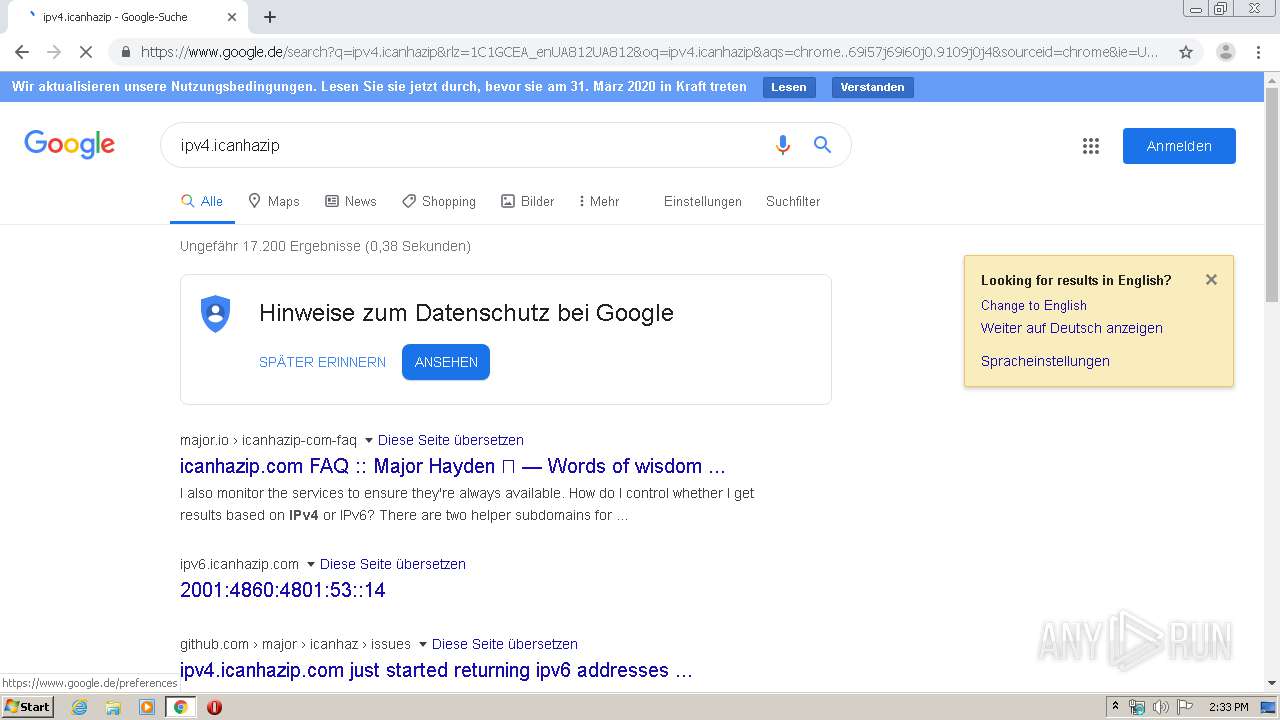Go to Google home via the logo
This screenshot has height=720, width=1280.
tap(69, 145)
